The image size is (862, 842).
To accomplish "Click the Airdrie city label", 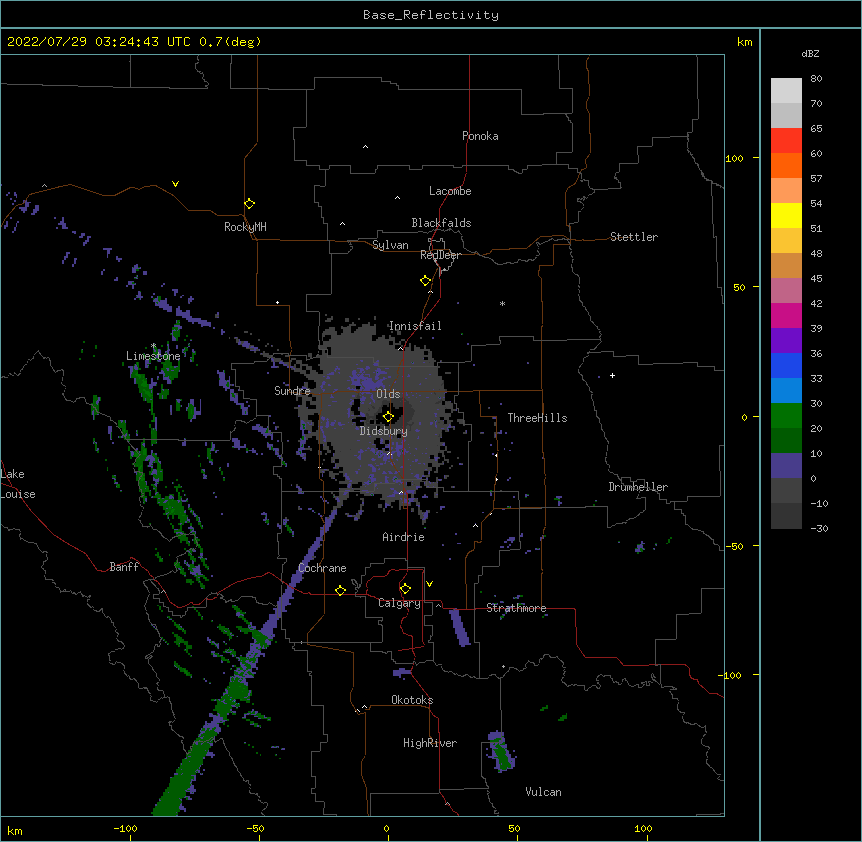I will (404, 537).
